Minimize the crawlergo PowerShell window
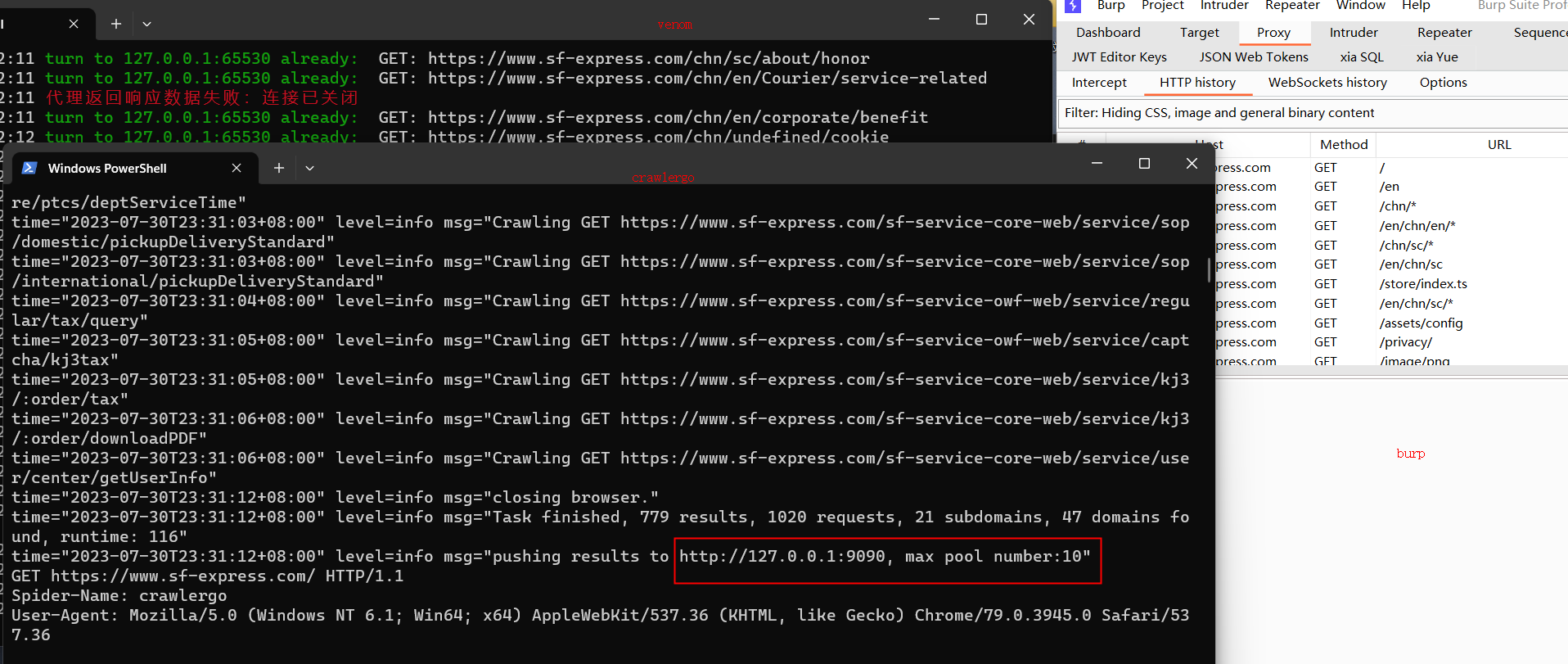 (x=1097, y=163)
